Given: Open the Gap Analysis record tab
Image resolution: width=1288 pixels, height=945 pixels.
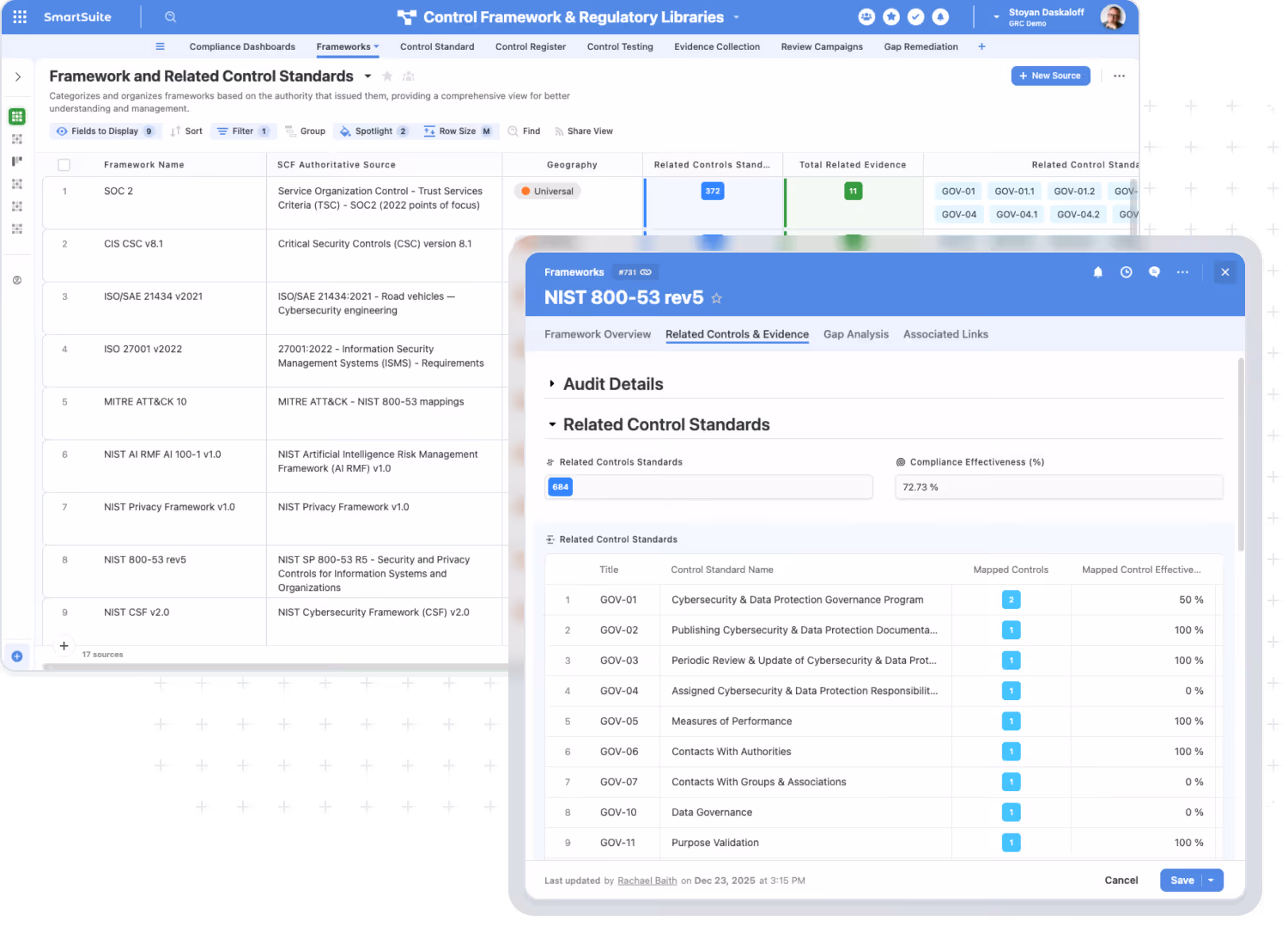Looking at the screenshot, I should coord(856,334).
